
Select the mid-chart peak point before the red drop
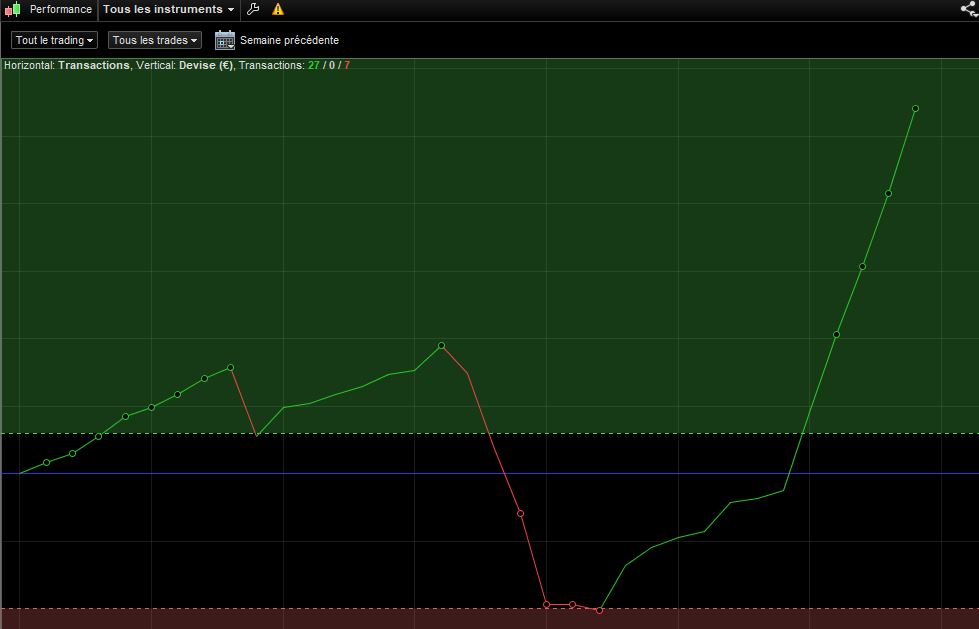[x=441, y=345]
